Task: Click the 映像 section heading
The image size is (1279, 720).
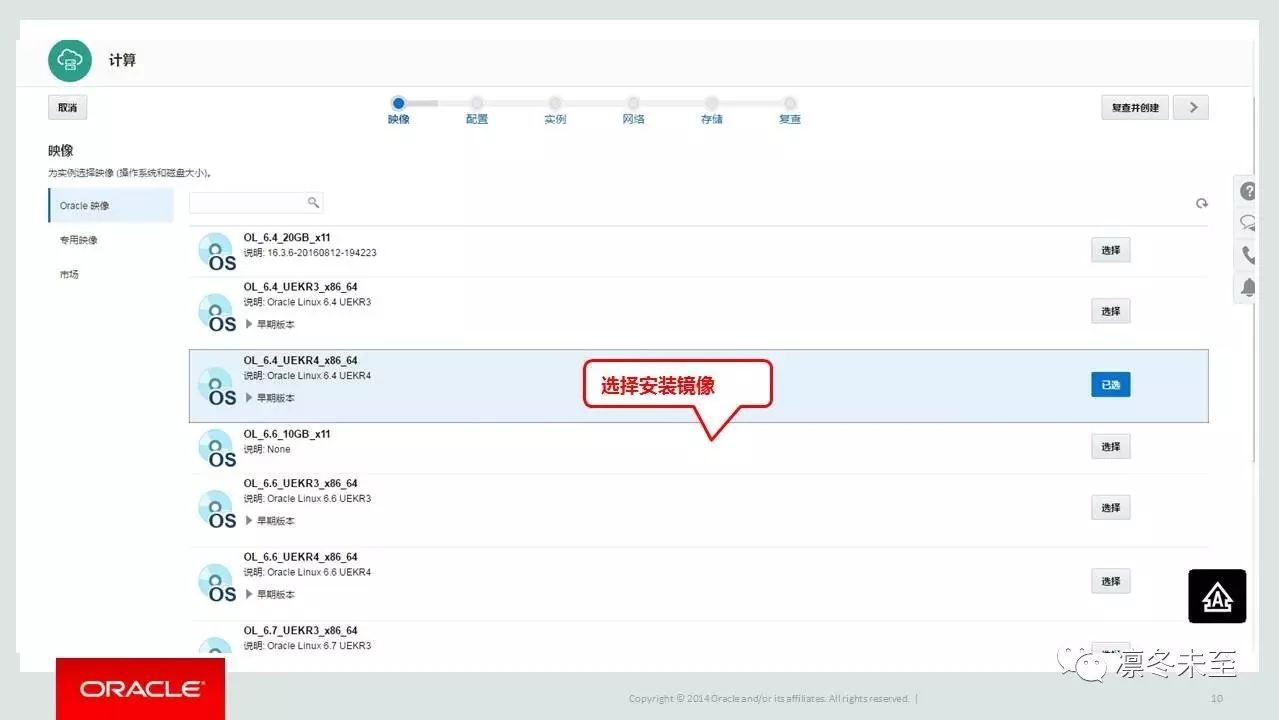Action: [61, 151]
